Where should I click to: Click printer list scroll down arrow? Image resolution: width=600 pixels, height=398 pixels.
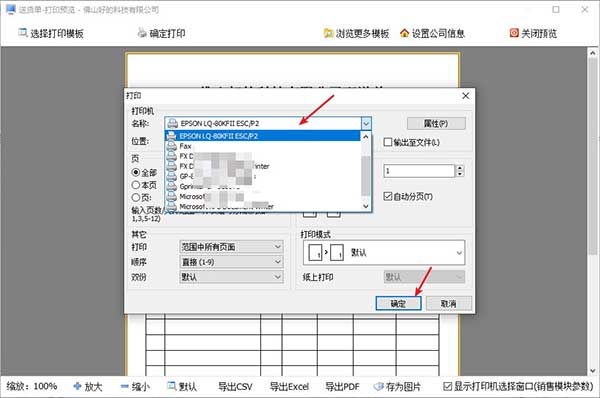click(366, 206)
